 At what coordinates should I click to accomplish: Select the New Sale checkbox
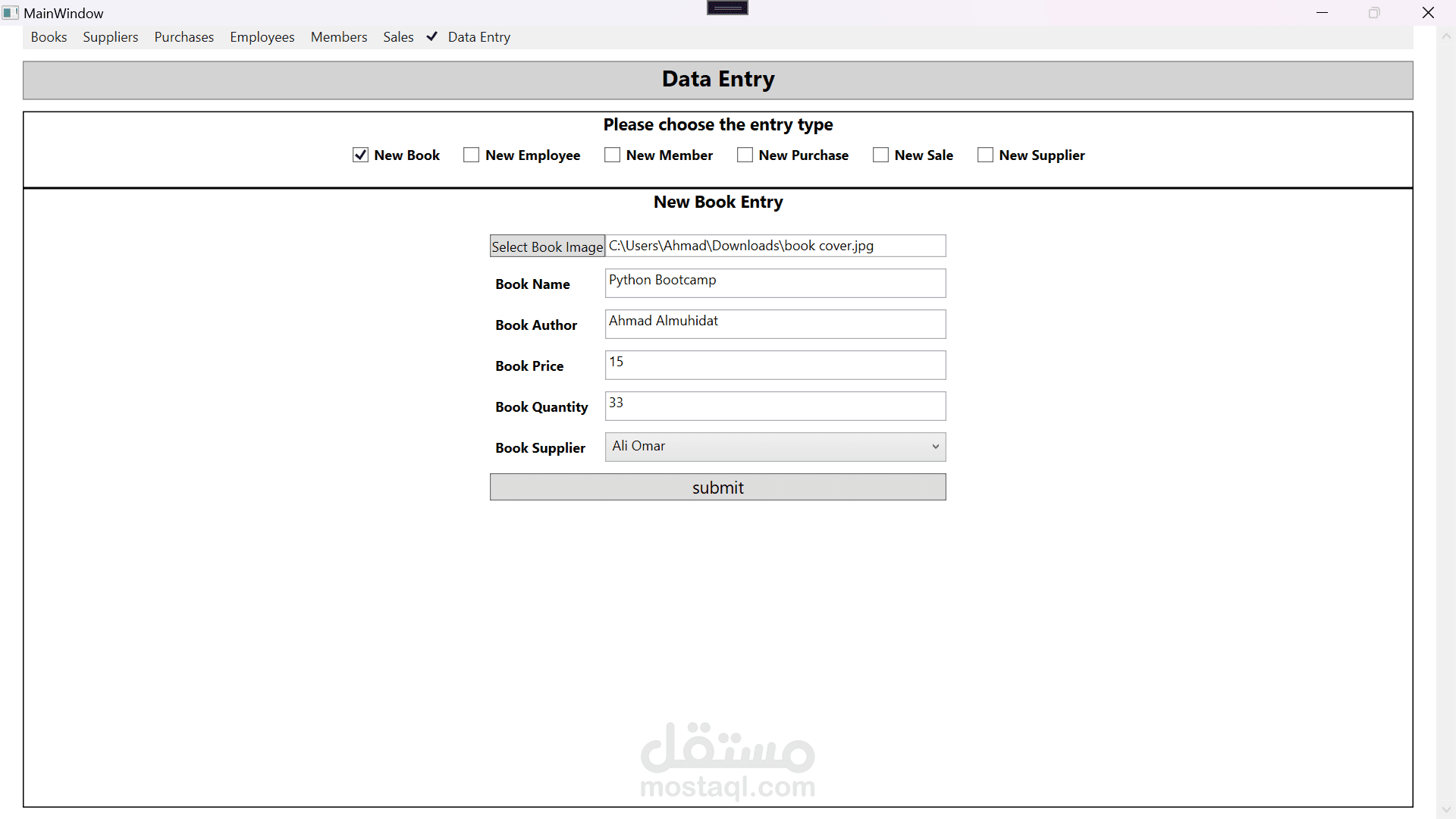(x=880, y=155)
